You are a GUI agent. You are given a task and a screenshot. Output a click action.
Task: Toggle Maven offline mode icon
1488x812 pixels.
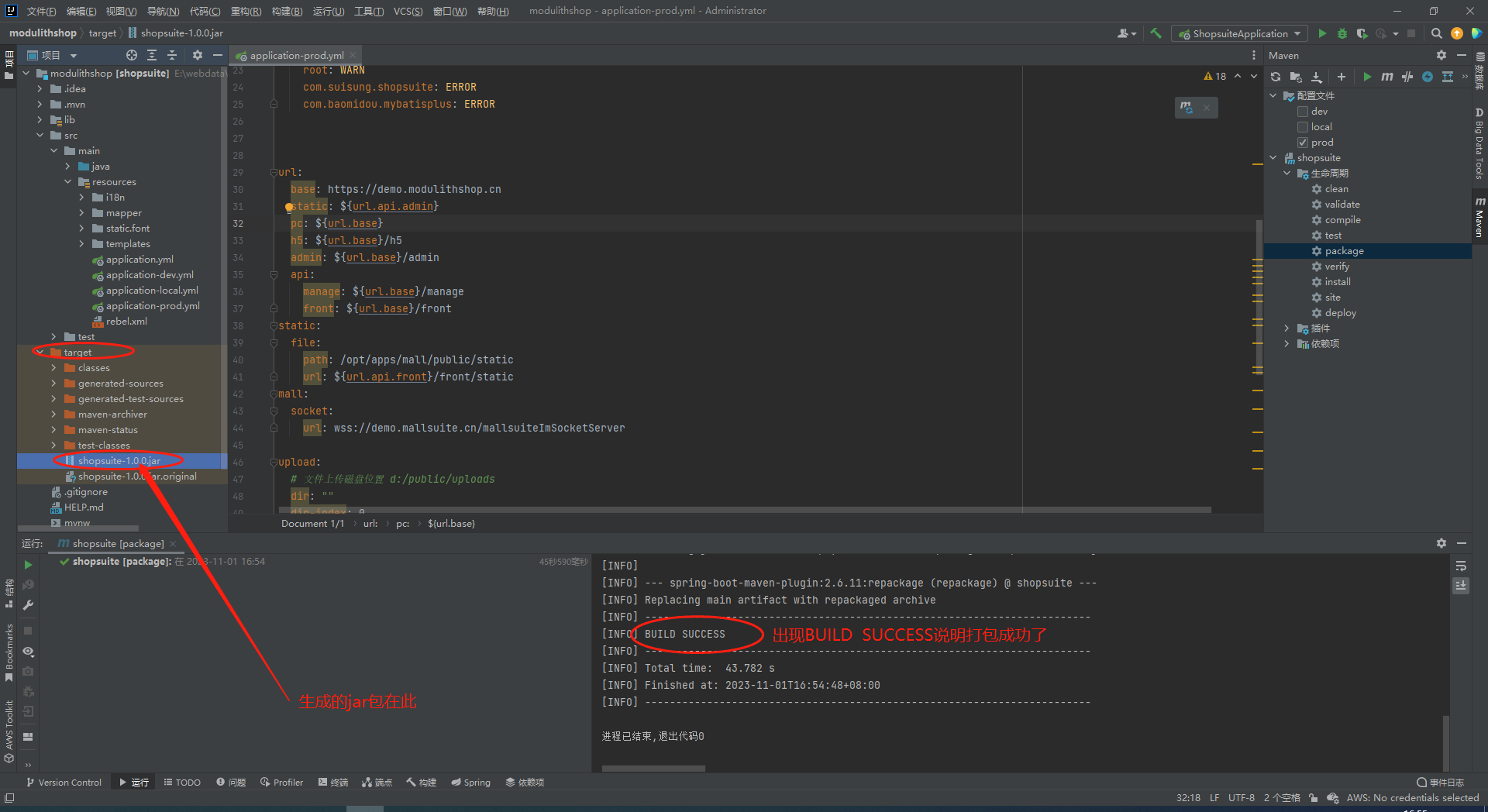coord(1407,77)
